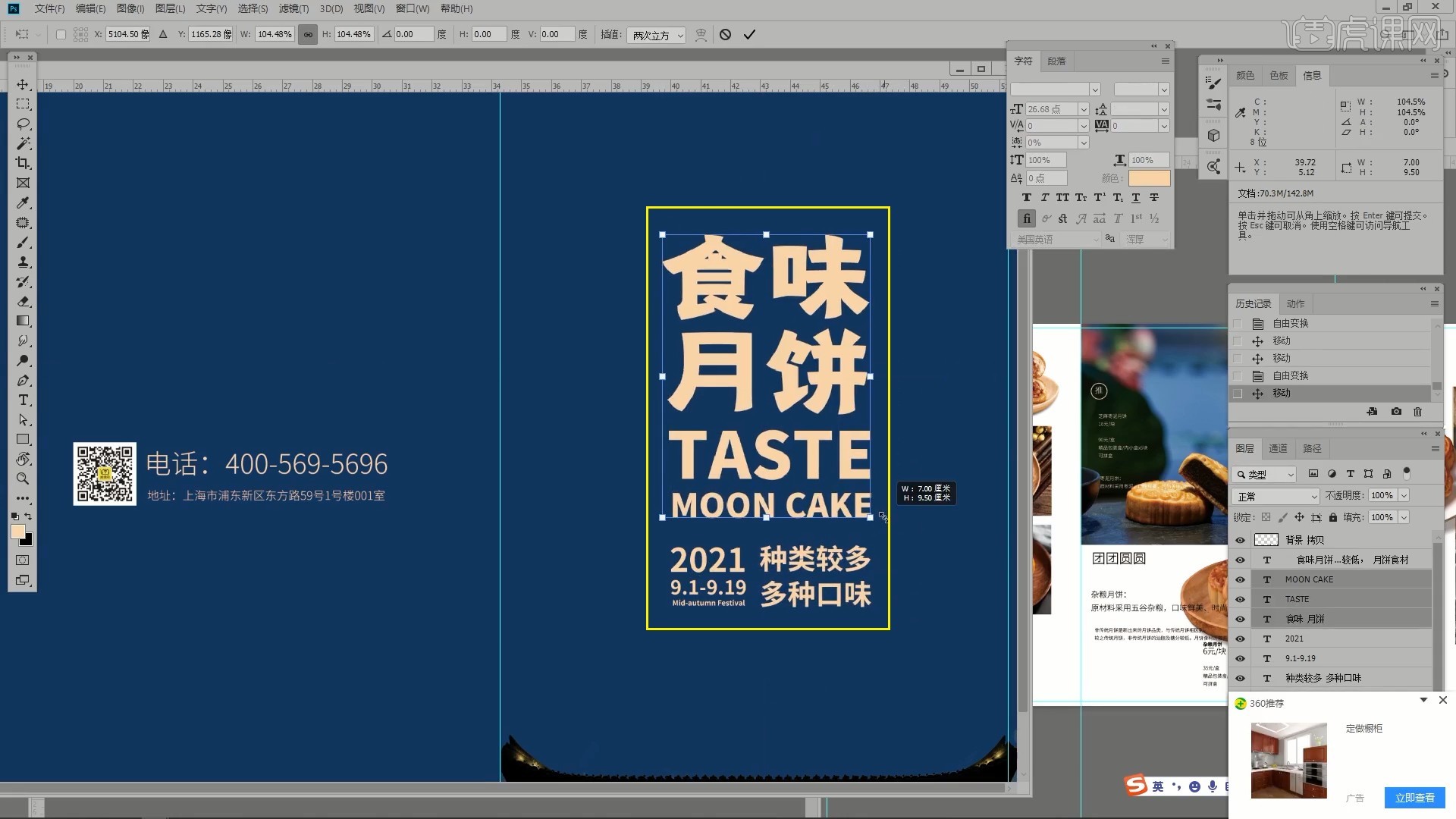
Task: Delete layer using trash icon
Action: point(1417,412)
